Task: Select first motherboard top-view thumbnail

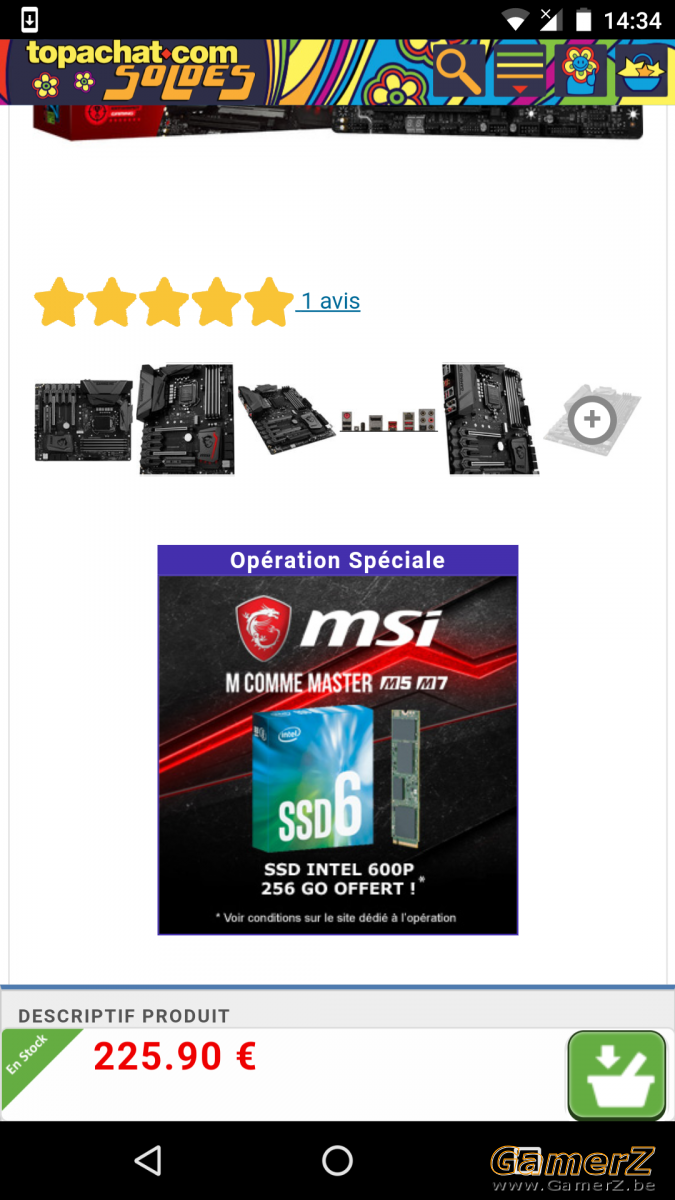Action: coord(84,420)
